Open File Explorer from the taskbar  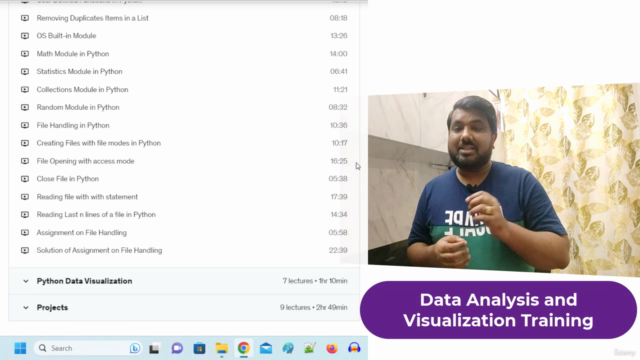click(222, 349)
